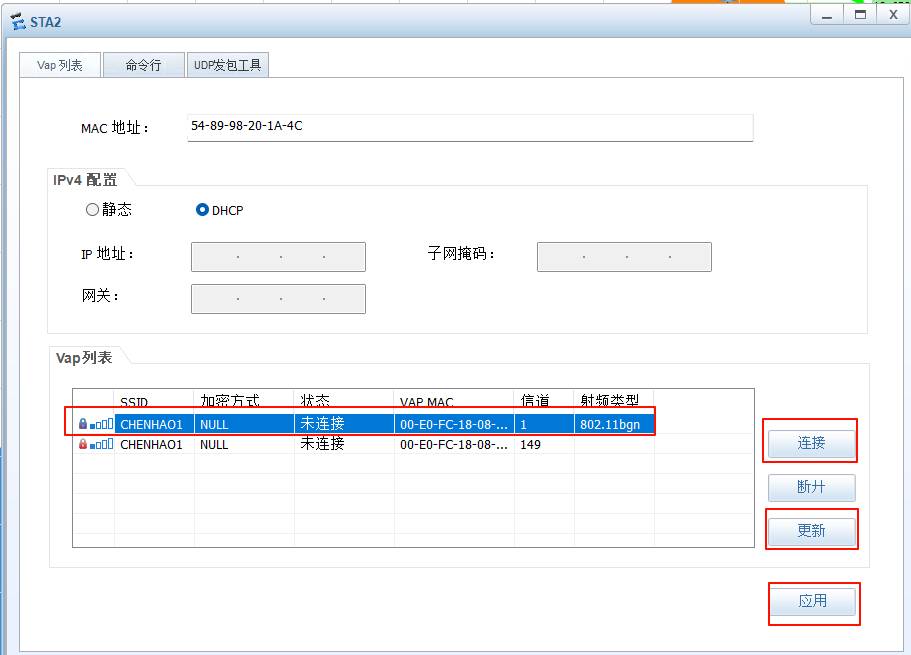Switch to the 命令行 tab

pos(144,65)
